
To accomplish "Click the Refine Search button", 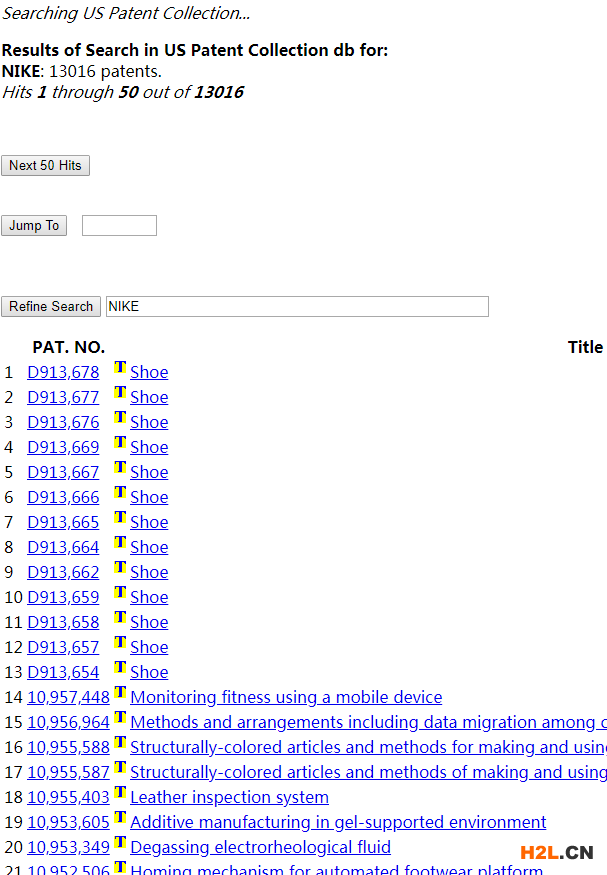I will pyautogui.click(x=51, y=306).
